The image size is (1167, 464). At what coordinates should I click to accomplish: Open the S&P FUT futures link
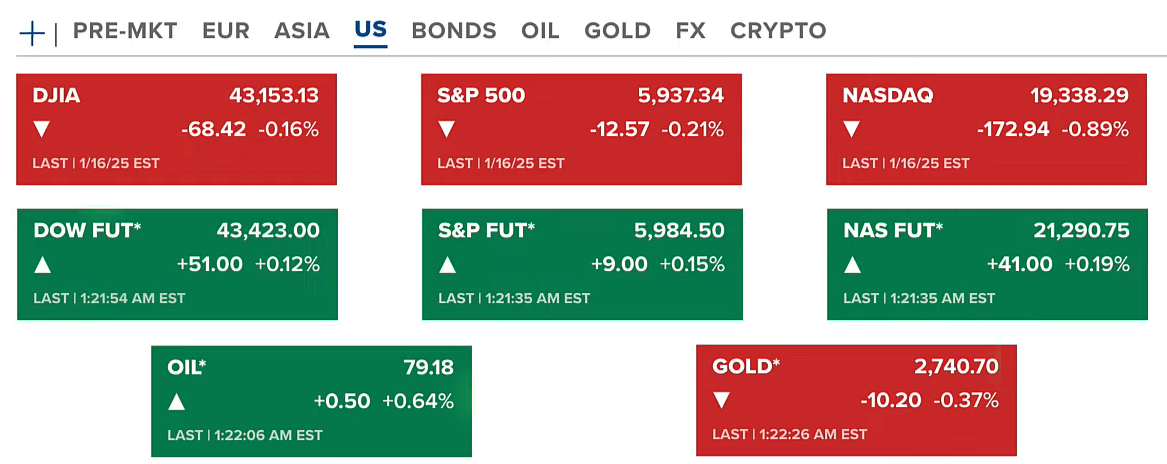coord(486,231)
